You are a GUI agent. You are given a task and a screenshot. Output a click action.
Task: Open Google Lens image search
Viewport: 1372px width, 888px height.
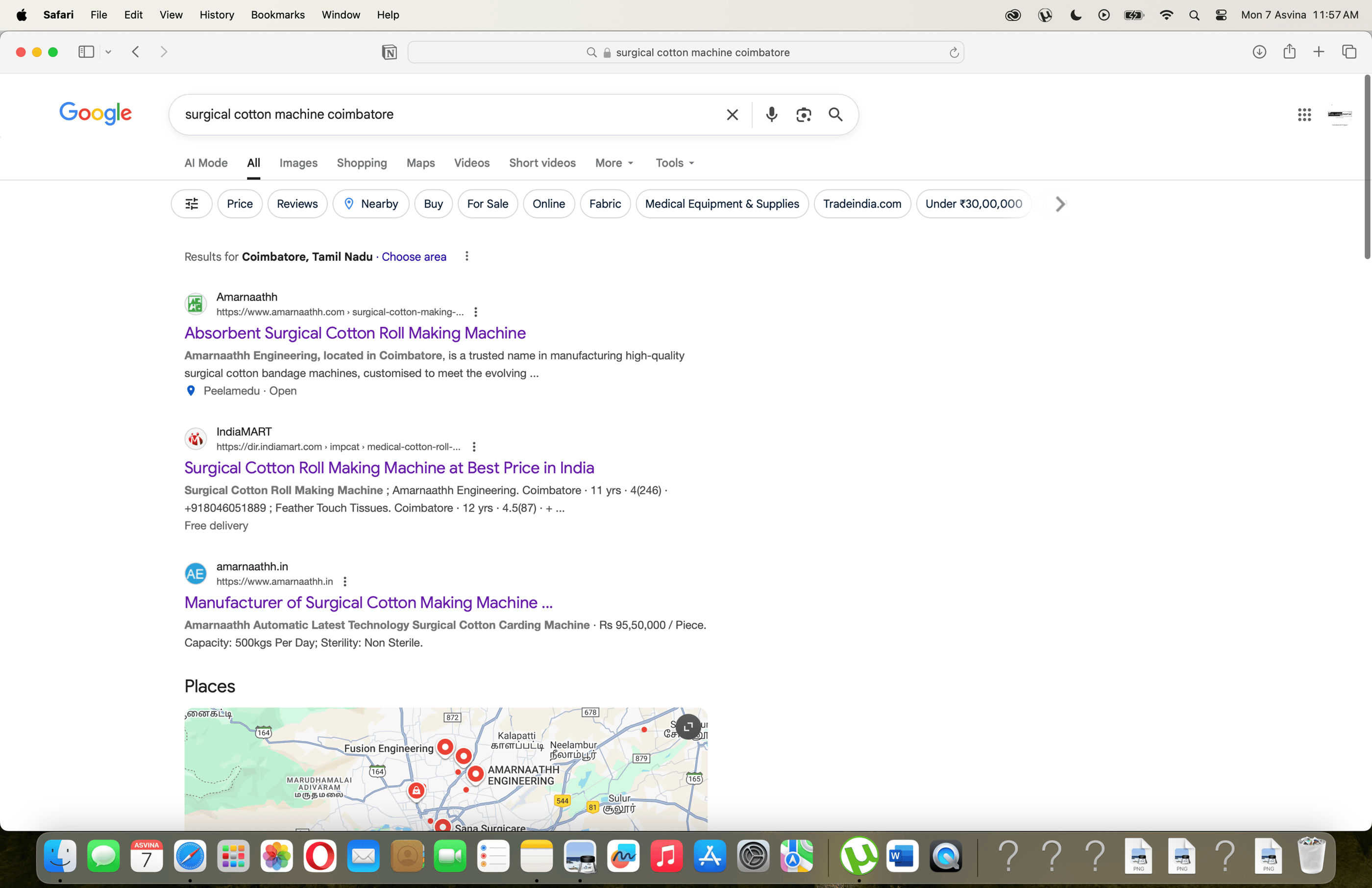pos(804,114)
